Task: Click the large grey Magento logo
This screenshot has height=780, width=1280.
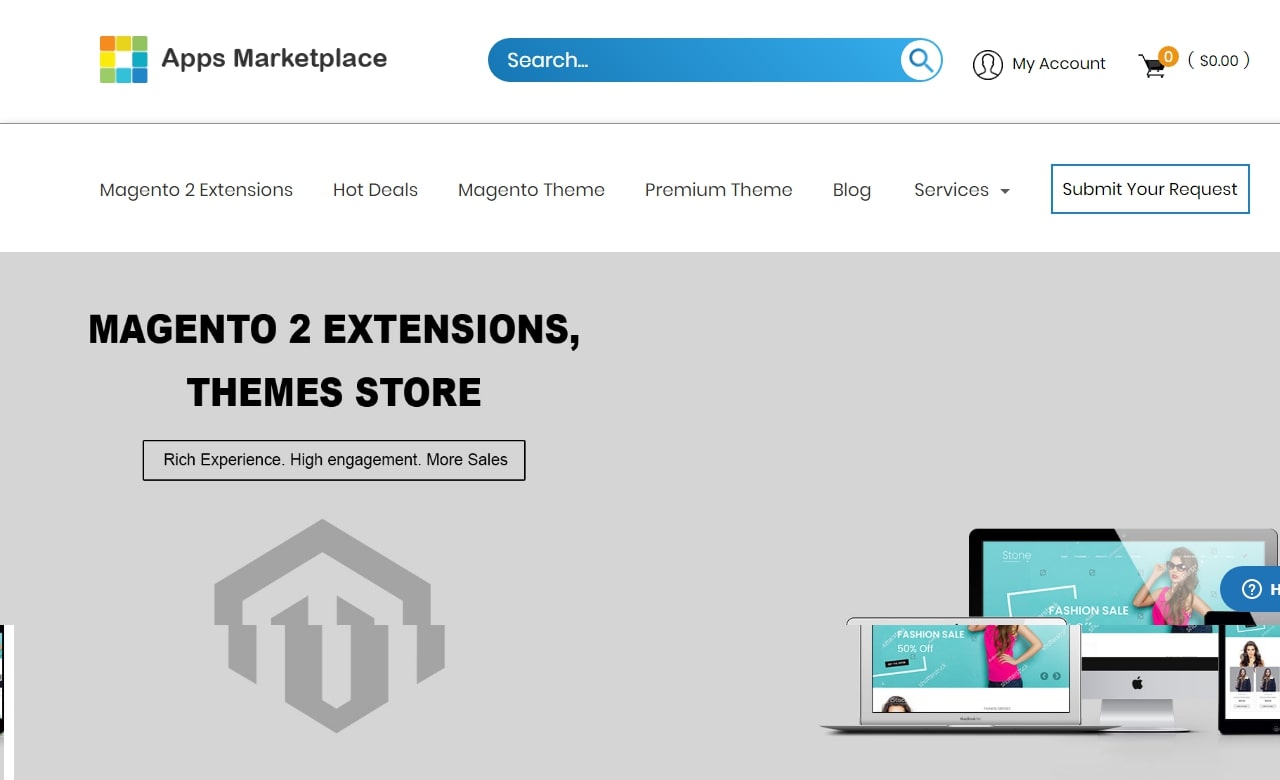Action: coord(330,625)
